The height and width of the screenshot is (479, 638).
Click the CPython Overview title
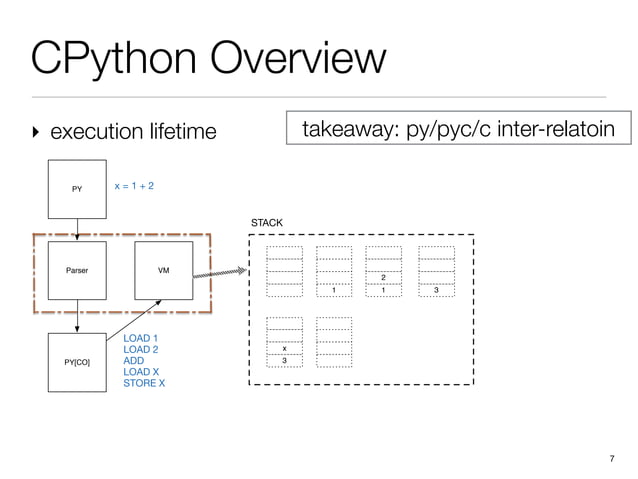click(x=208, y=58)
